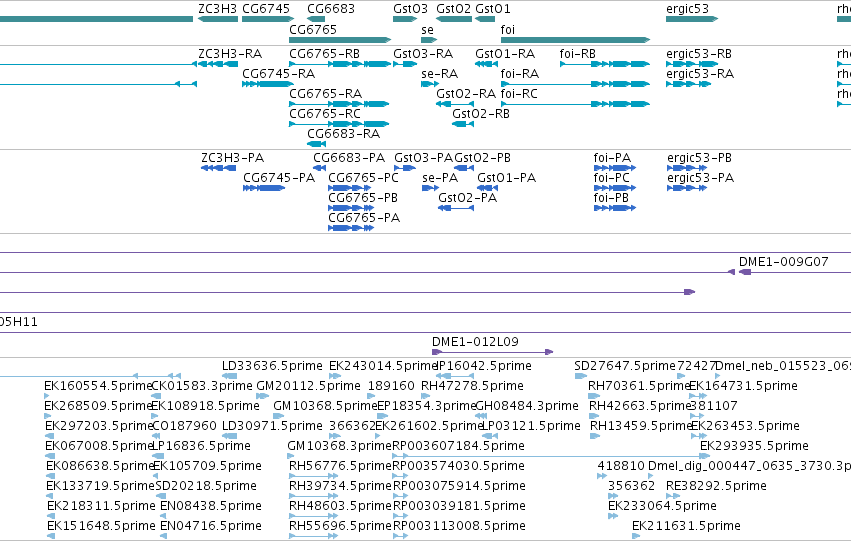Image resolution: width=851 pixels, height=541 pixels.
Task: Click the ergic53-RB transcript label
Action: click(699, 54)
